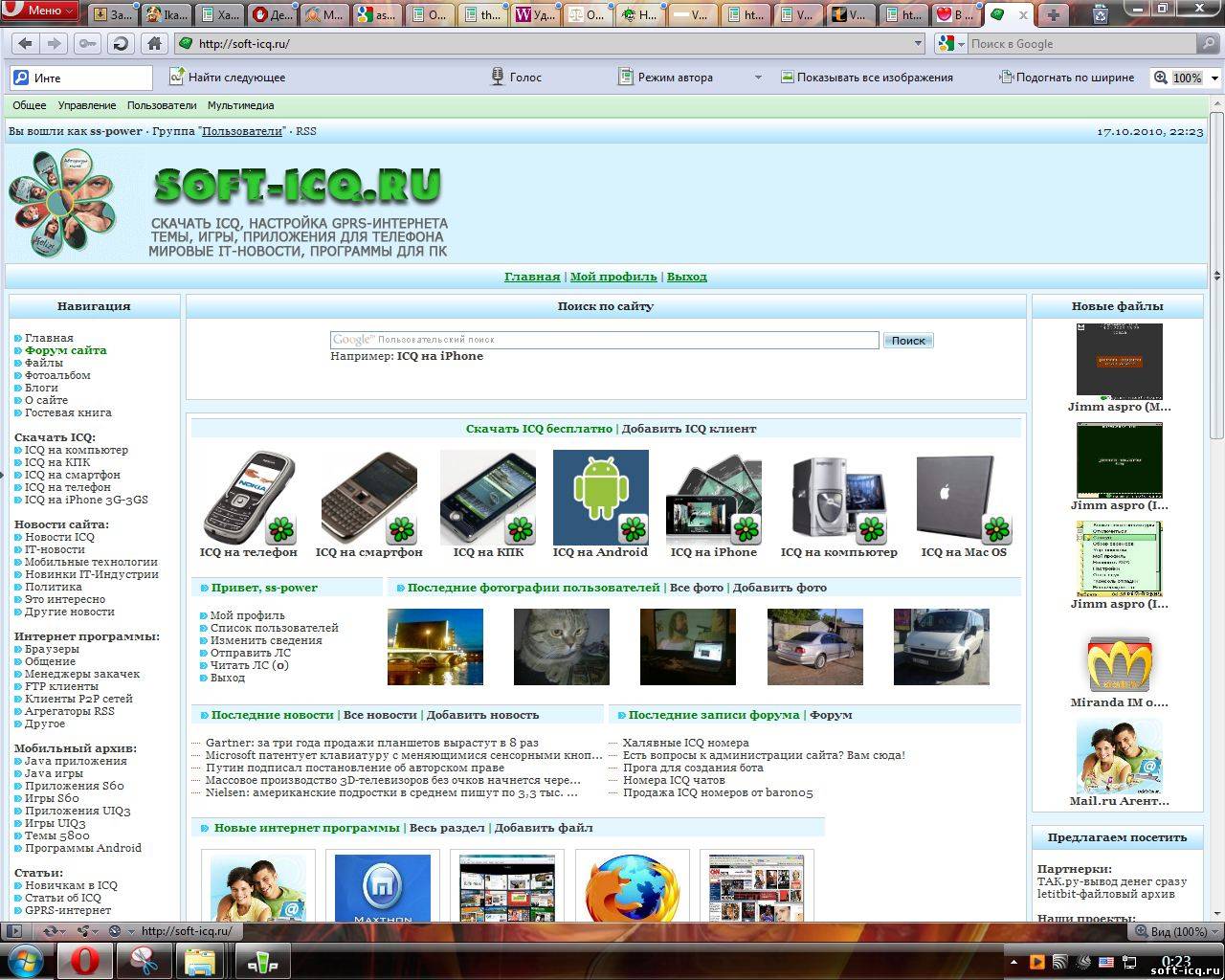
Task: Click the Maxthon browser program icon
Action: point(383,888)
